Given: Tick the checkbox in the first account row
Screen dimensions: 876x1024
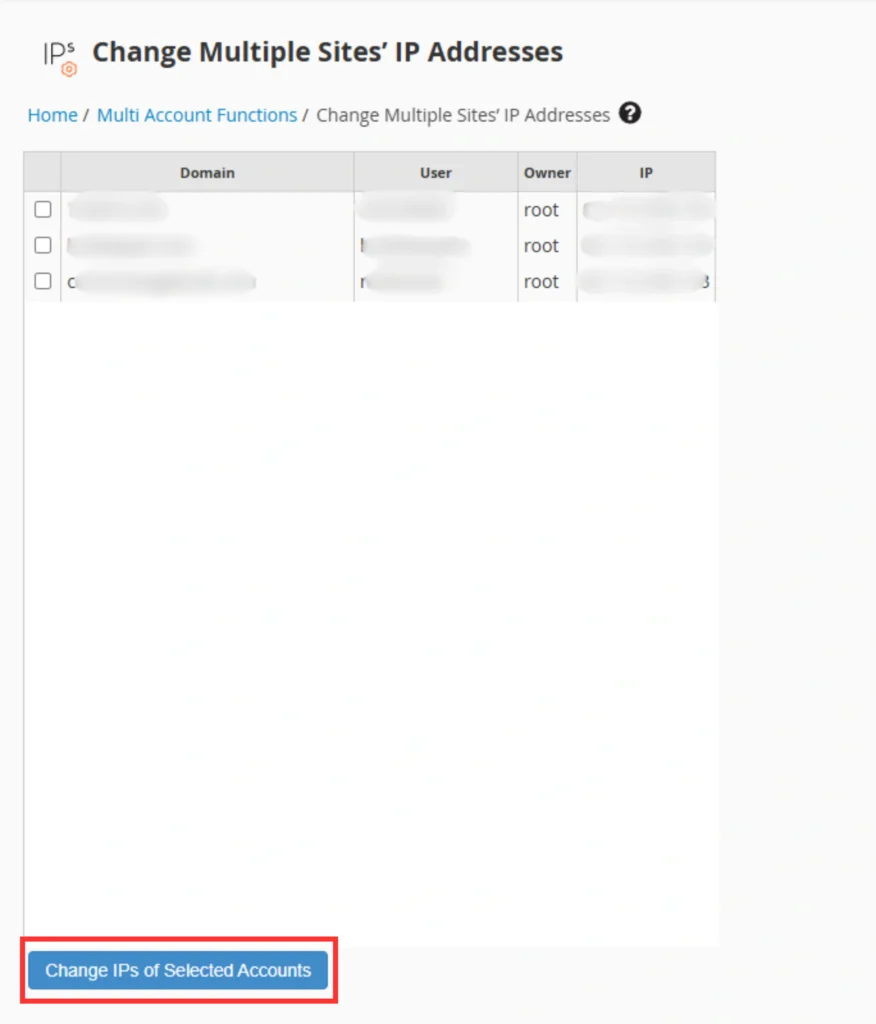Looking at the screenshot, I should (43, 209).
